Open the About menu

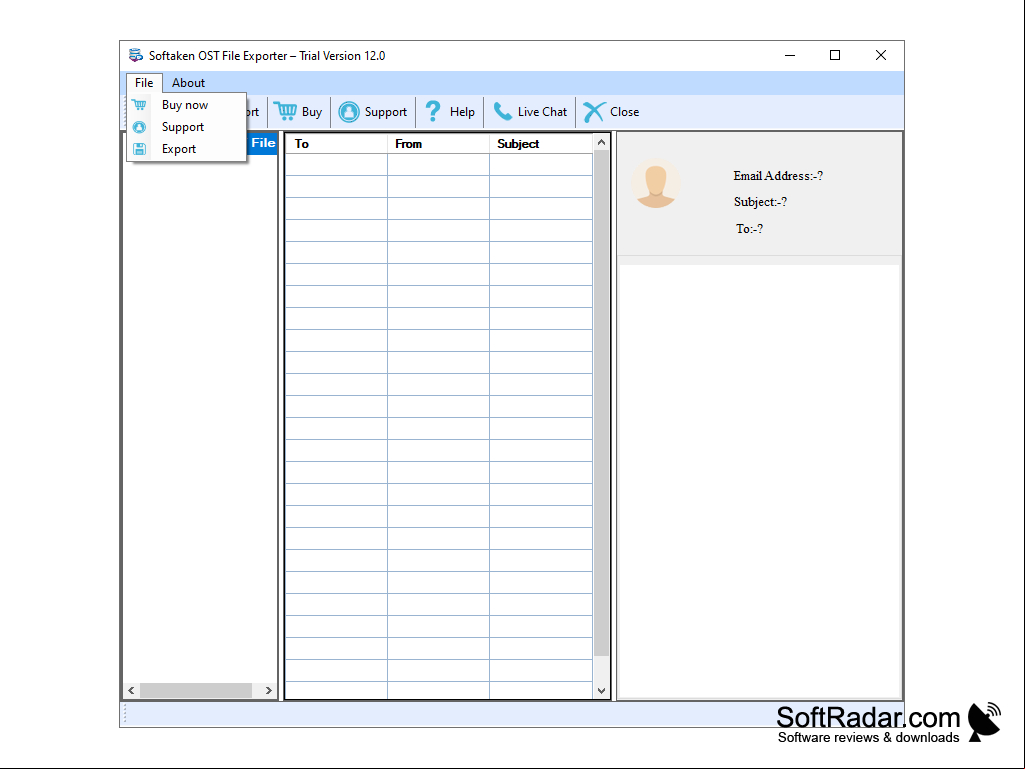(x=188, y=83)
